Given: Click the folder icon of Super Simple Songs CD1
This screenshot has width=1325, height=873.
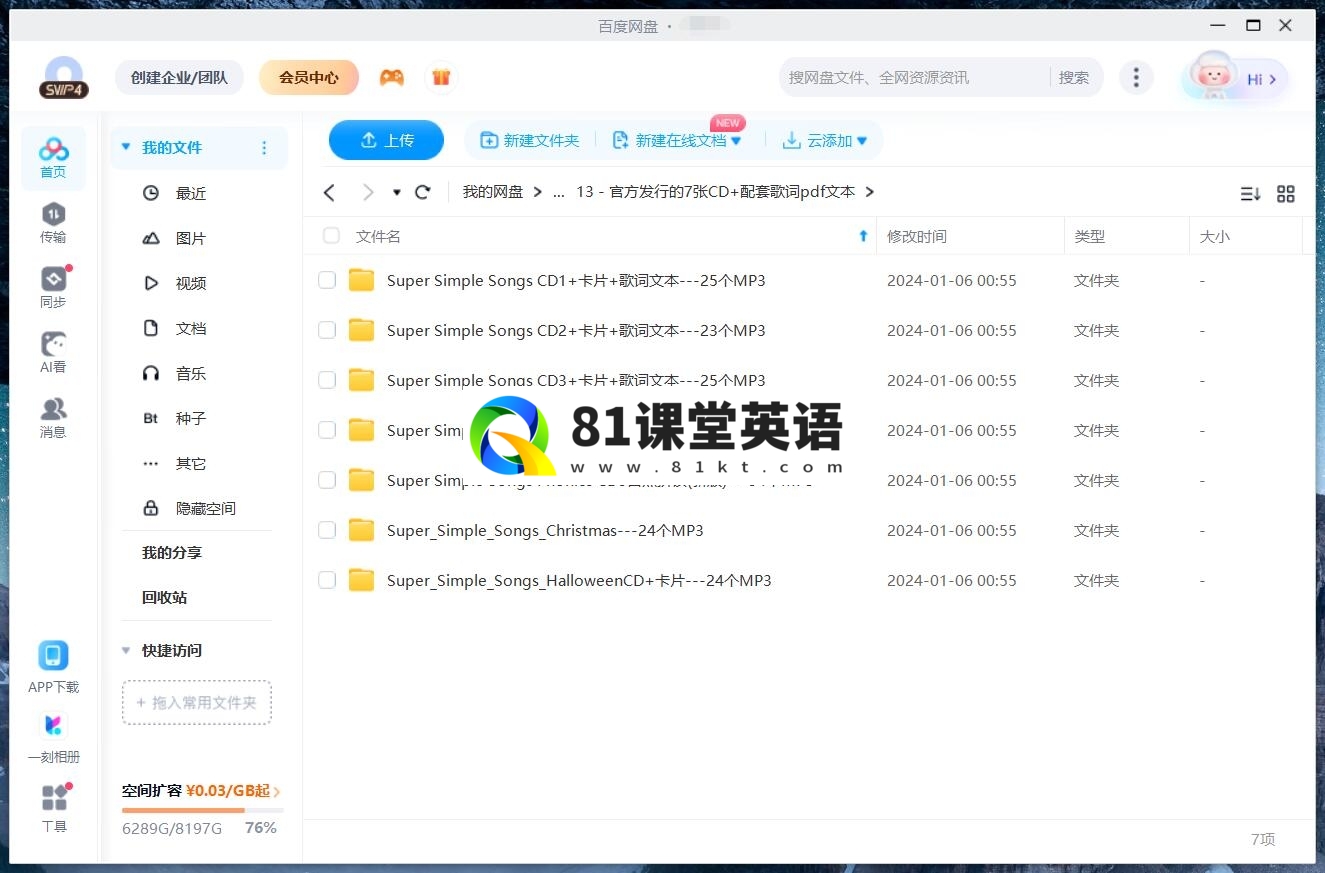Looking at the screenshot, I should point(361,280).
